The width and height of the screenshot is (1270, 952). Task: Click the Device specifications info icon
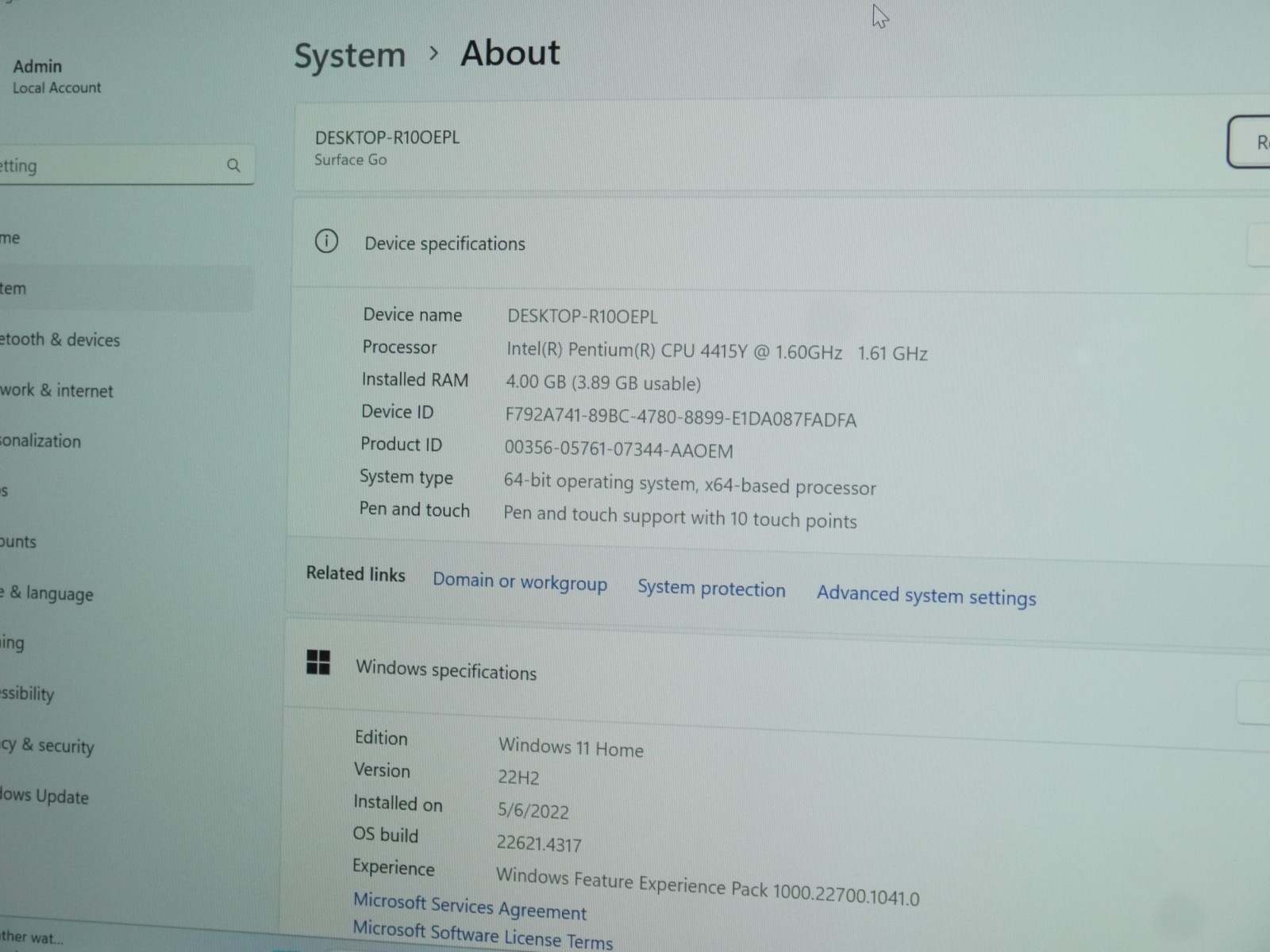click(326, 240)
